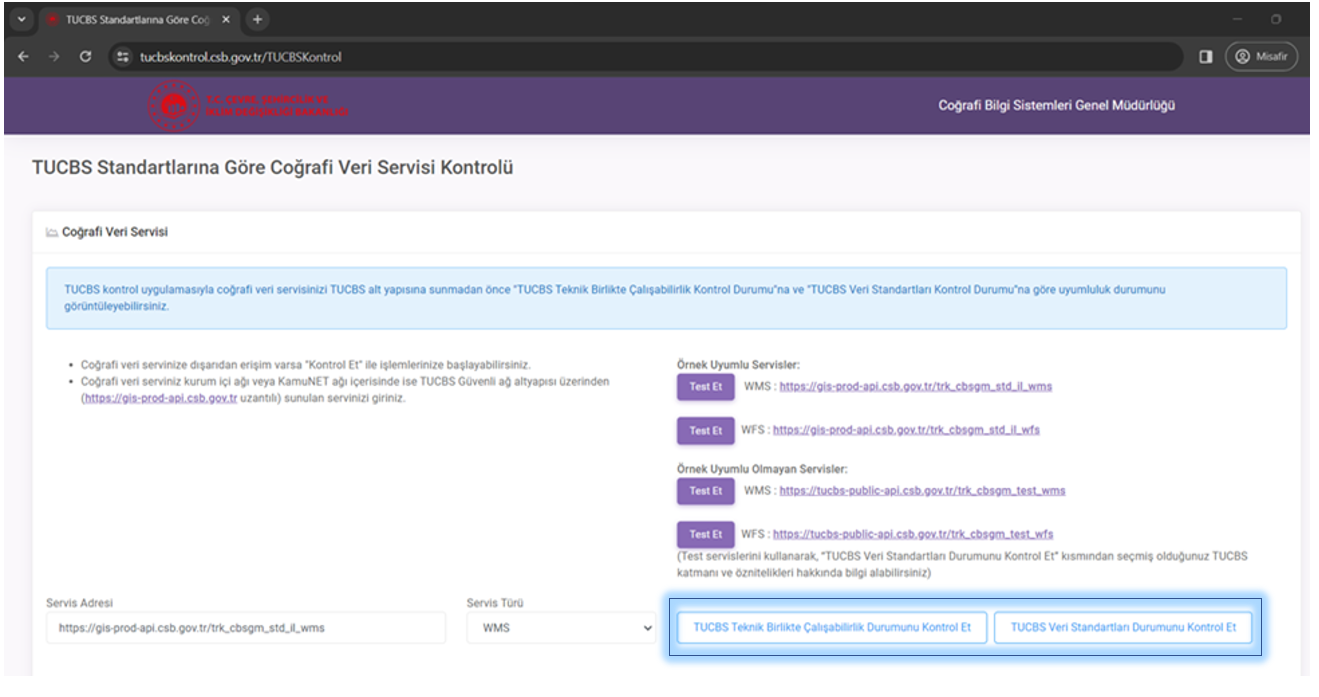Open the trk_cbsgm_std_il_wms example link

click(915, 386)
